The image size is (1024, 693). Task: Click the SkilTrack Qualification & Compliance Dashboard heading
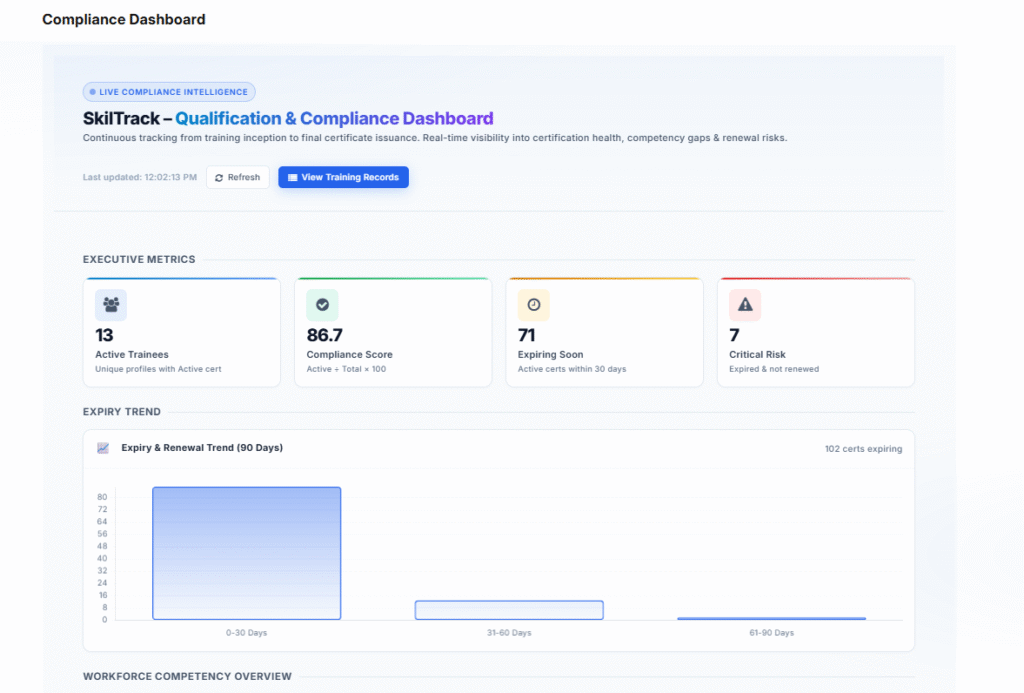[288, 118]
